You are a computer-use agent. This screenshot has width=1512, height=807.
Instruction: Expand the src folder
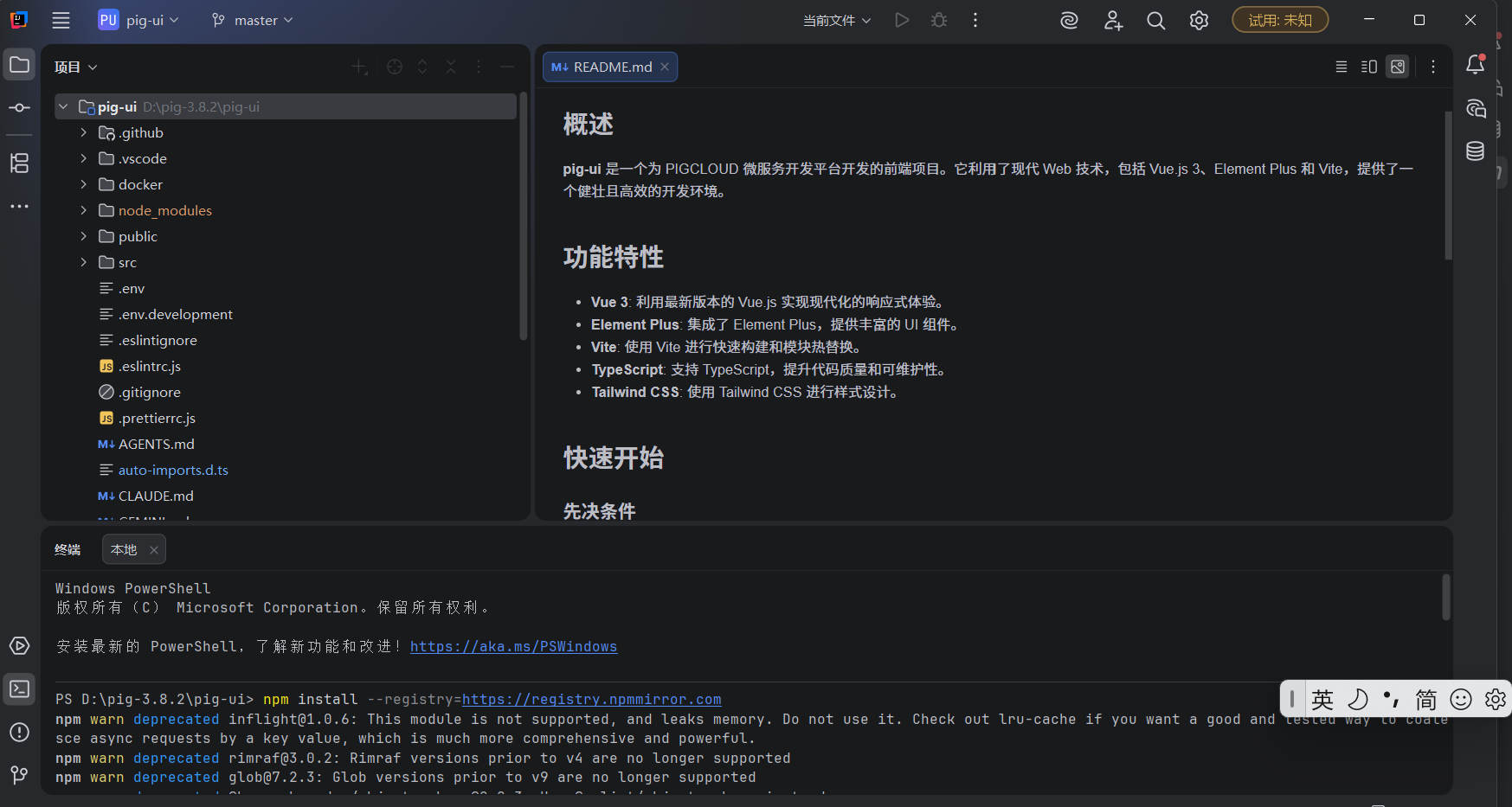pos(83,262)
